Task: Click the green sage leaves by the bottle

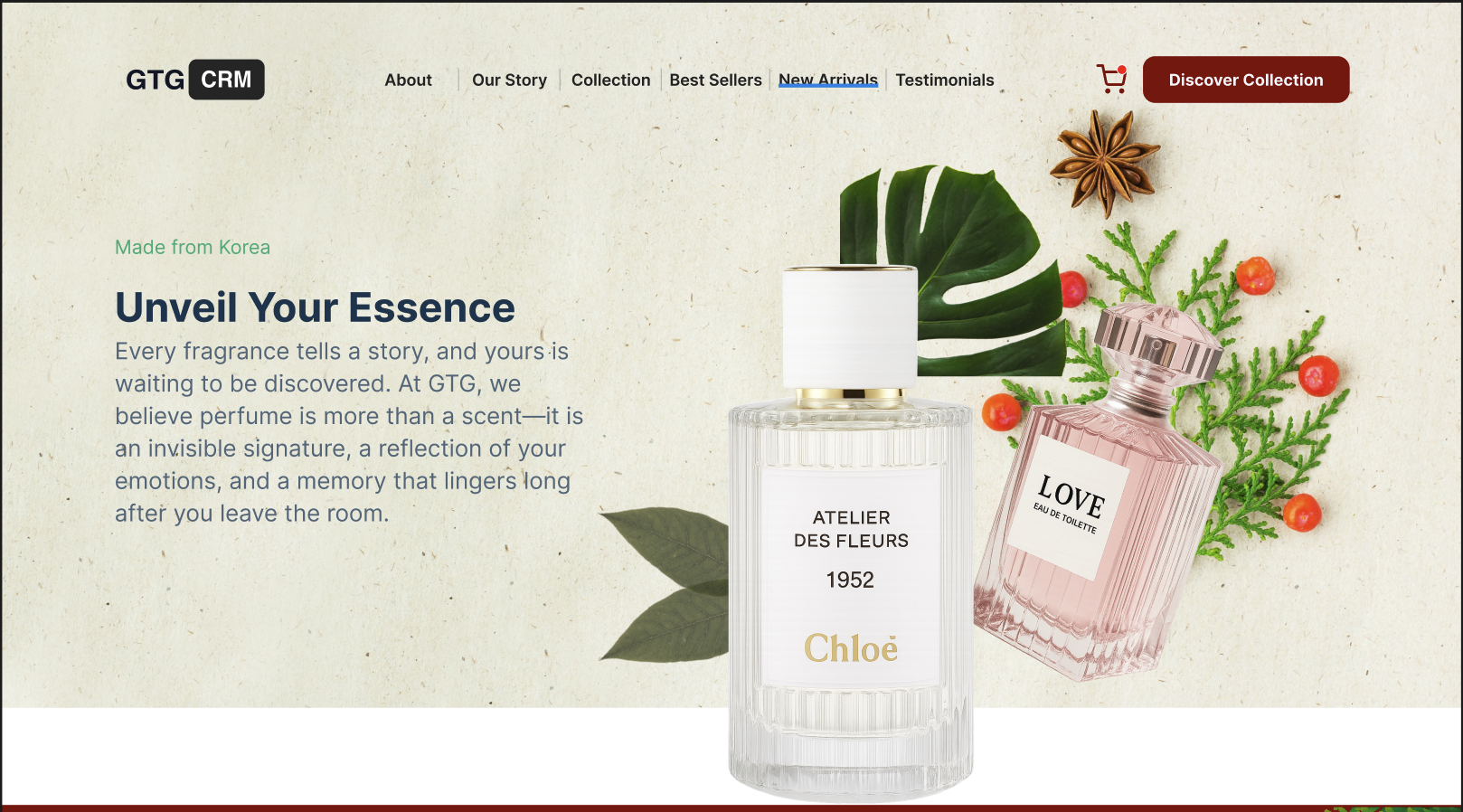Action: point(665,583)
